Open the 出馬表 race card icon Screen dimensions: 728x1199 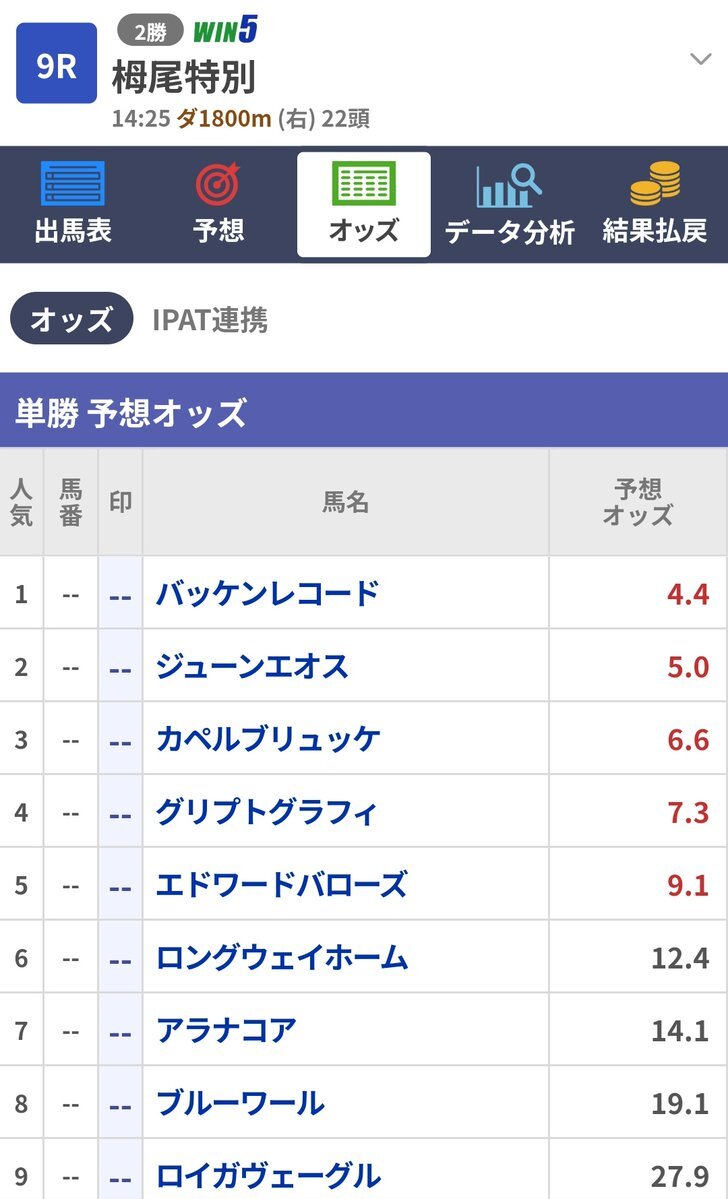(72, 184)
